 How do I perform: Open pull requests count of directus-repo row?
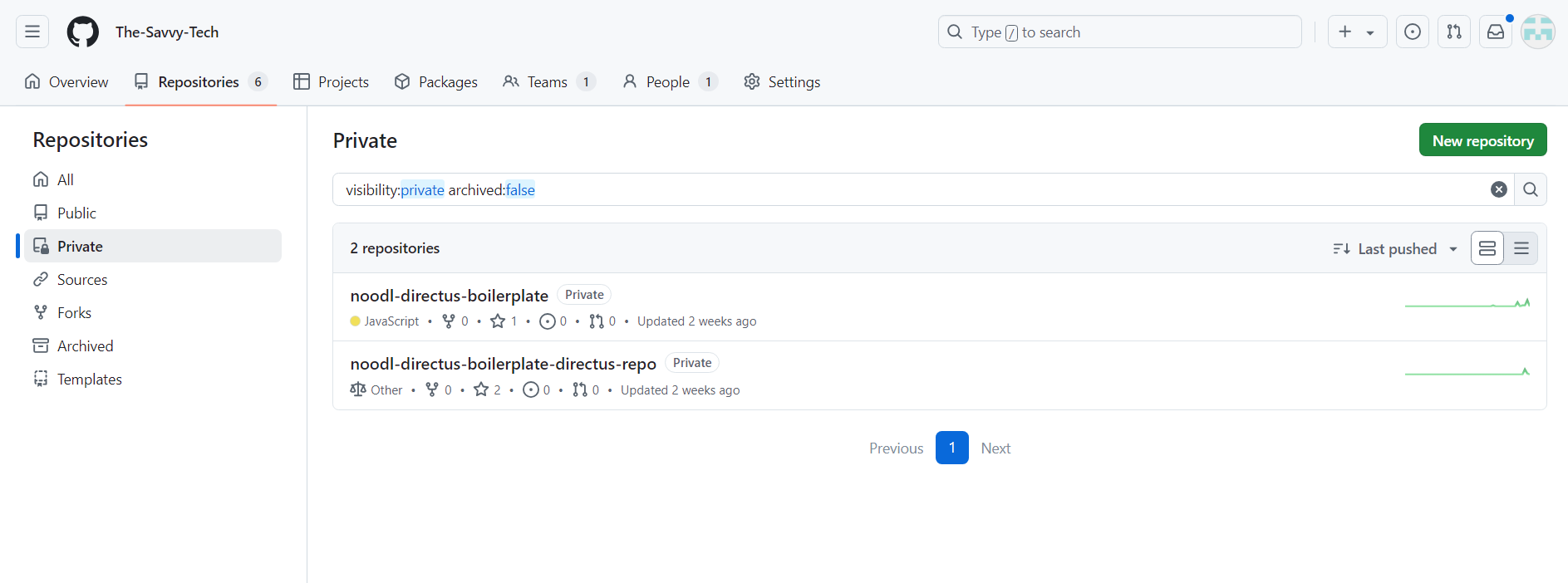point(586,389)
